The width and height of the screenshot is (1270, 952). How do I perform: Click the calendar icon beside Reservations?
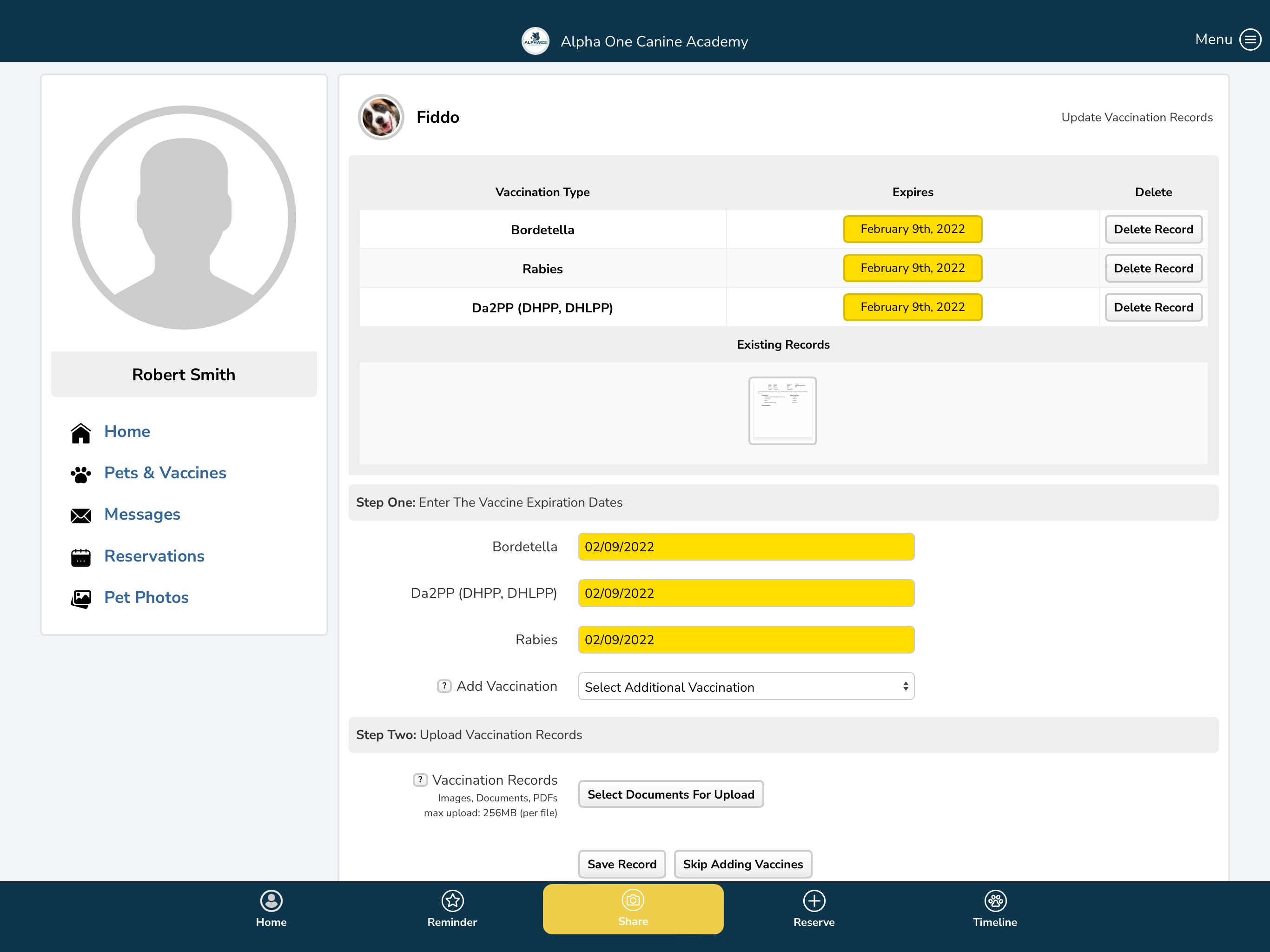pos(81,557)
